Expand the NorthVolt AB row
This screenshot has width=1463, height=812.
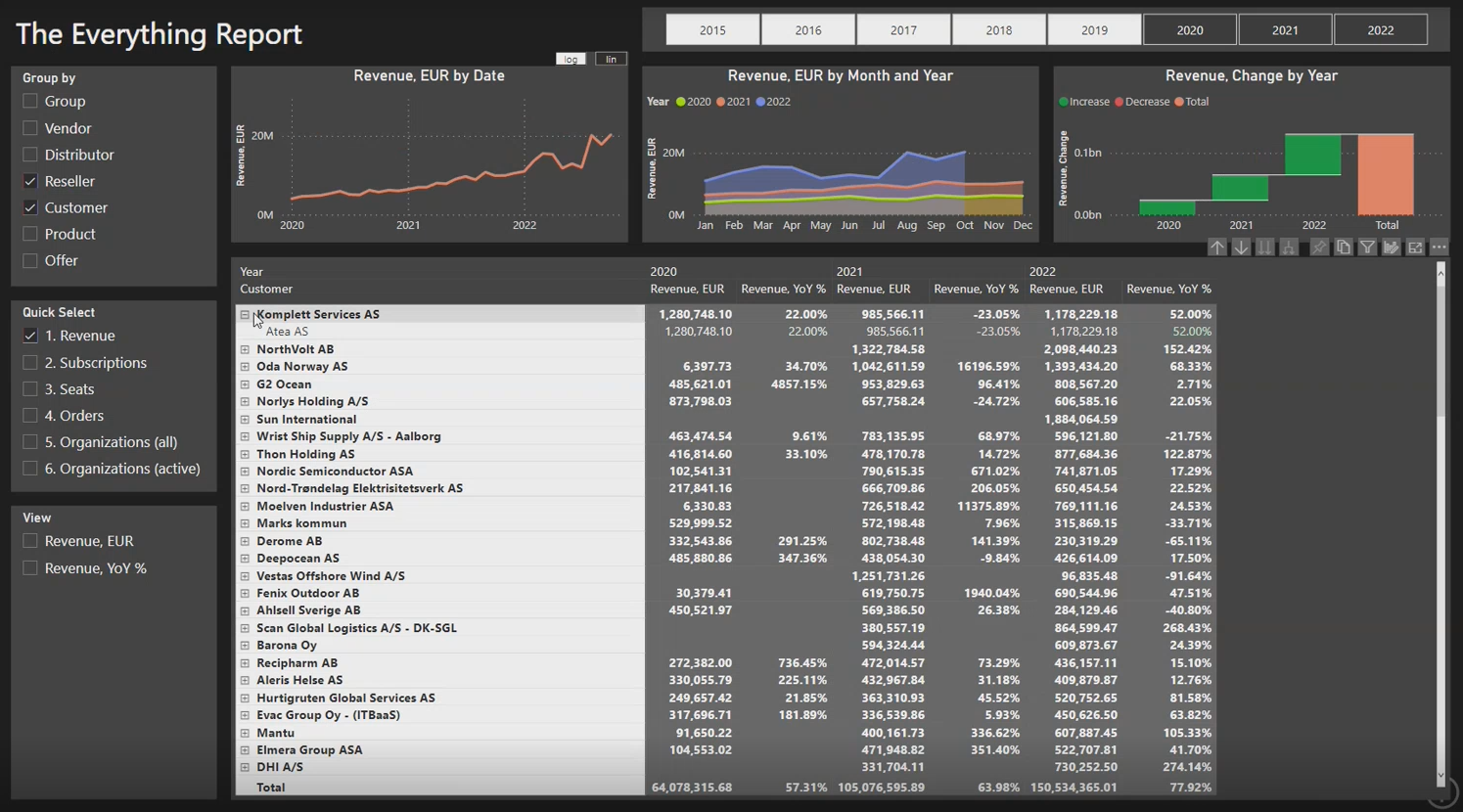pos(245,349)
